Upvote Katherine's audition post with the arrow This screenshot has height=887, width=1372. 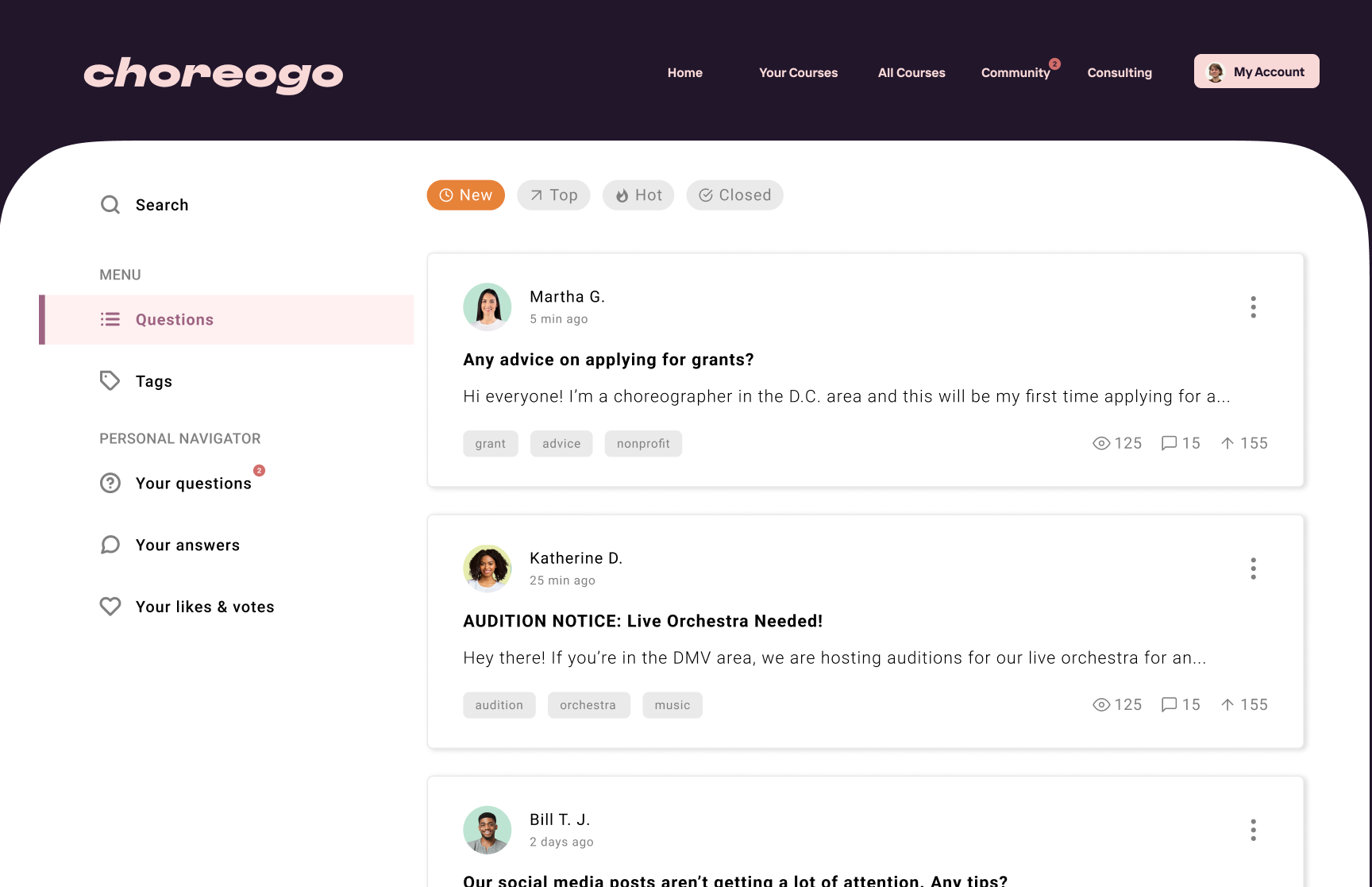(x=1227, y=704)
